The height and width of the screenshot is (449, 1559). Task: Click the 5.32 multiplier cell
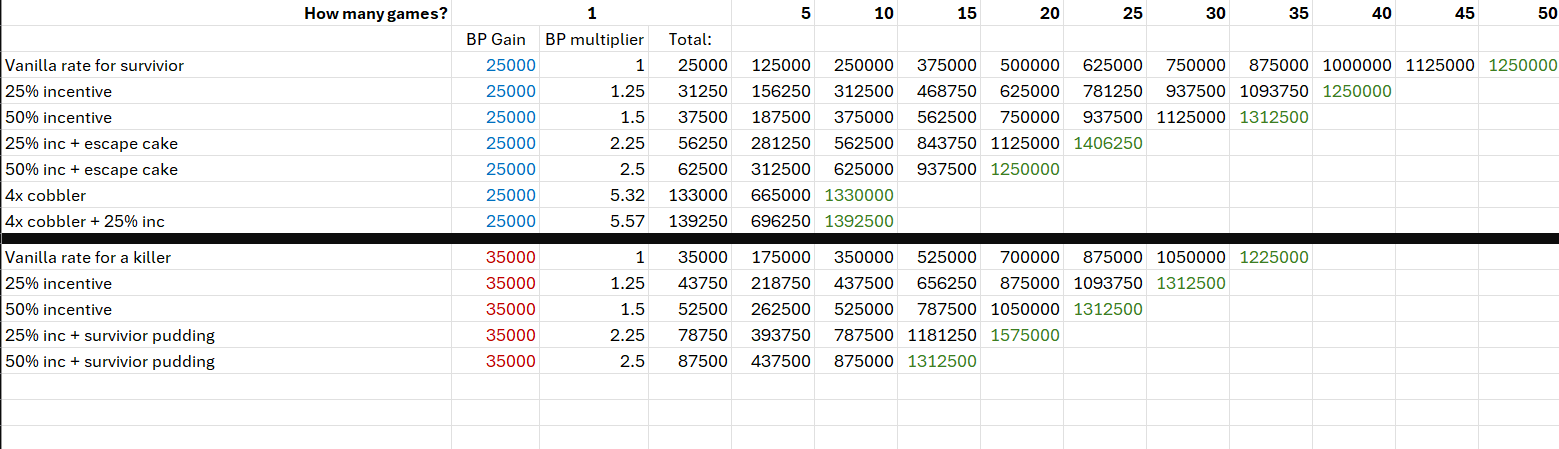(594, 195)
